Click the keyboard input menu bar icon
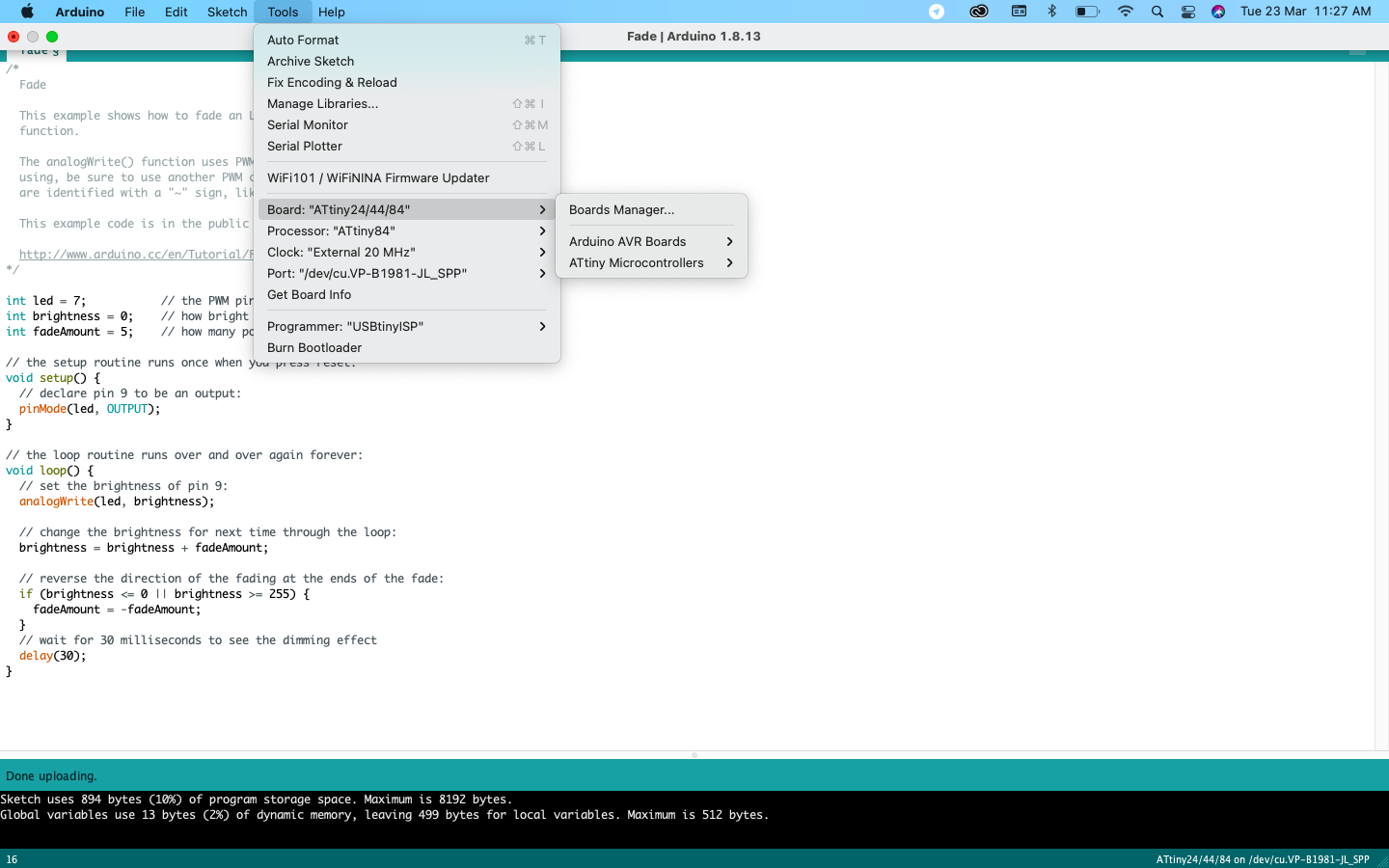Image resolution: width=1389 pixels, height=868 pixels. pos(1020,12)
